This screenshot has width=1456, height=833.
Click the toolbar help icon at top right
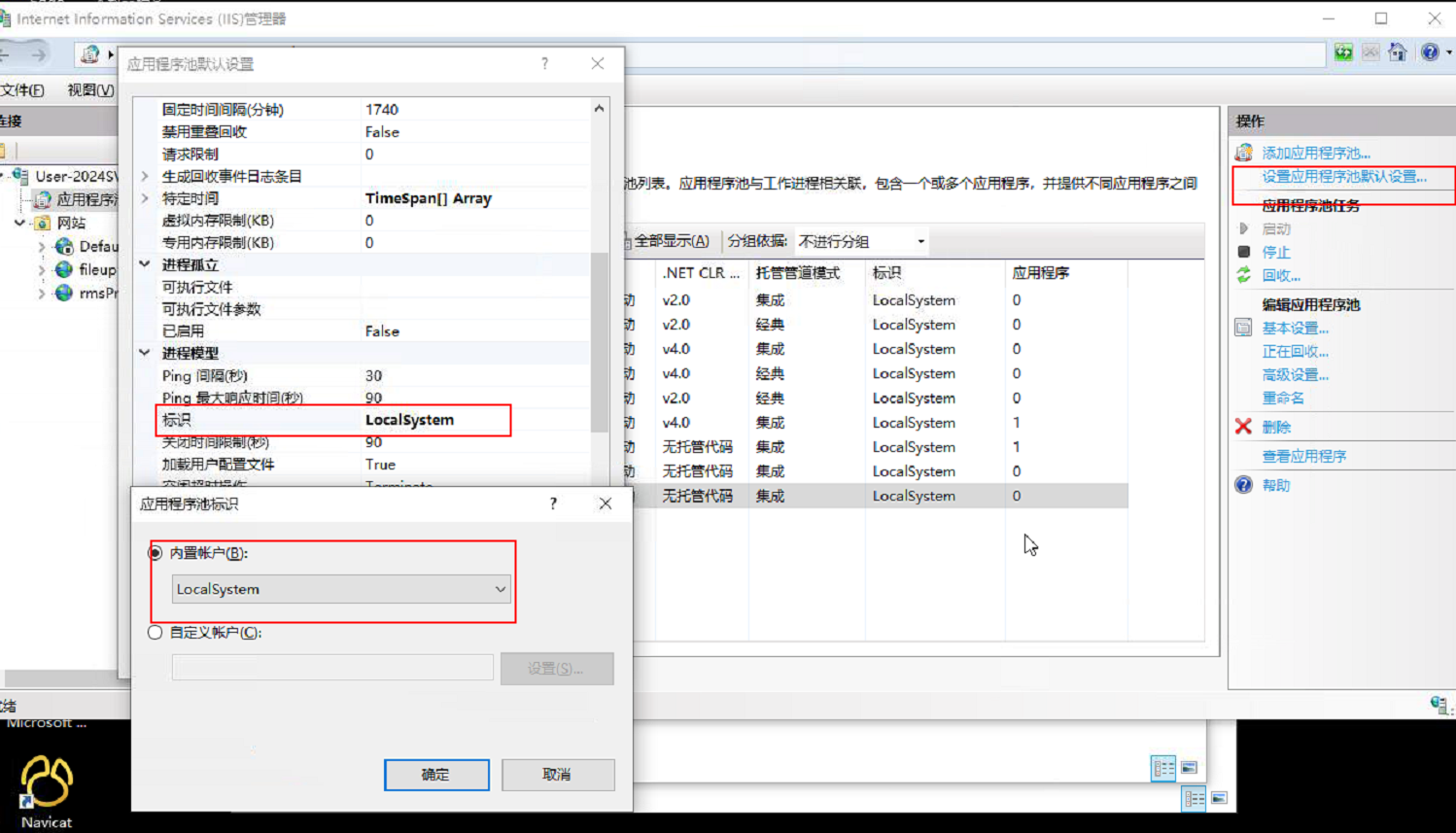tap(1430, 52)
